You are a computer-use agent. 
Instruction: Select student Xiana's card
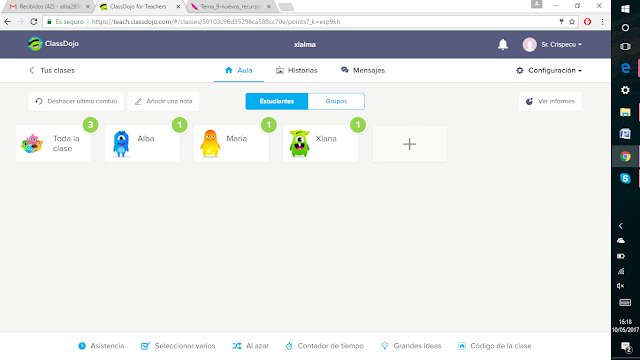click(320, 144)
